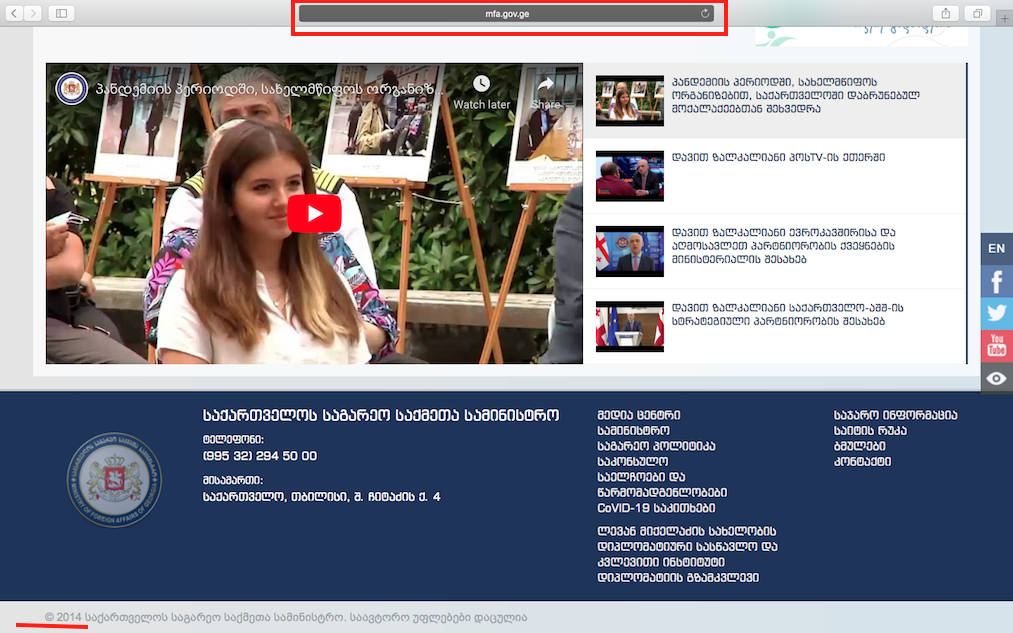This screenshot has width=1013, height=633.
Task: Open the Twitter icon on the side panel
Action: coord(996,313)
